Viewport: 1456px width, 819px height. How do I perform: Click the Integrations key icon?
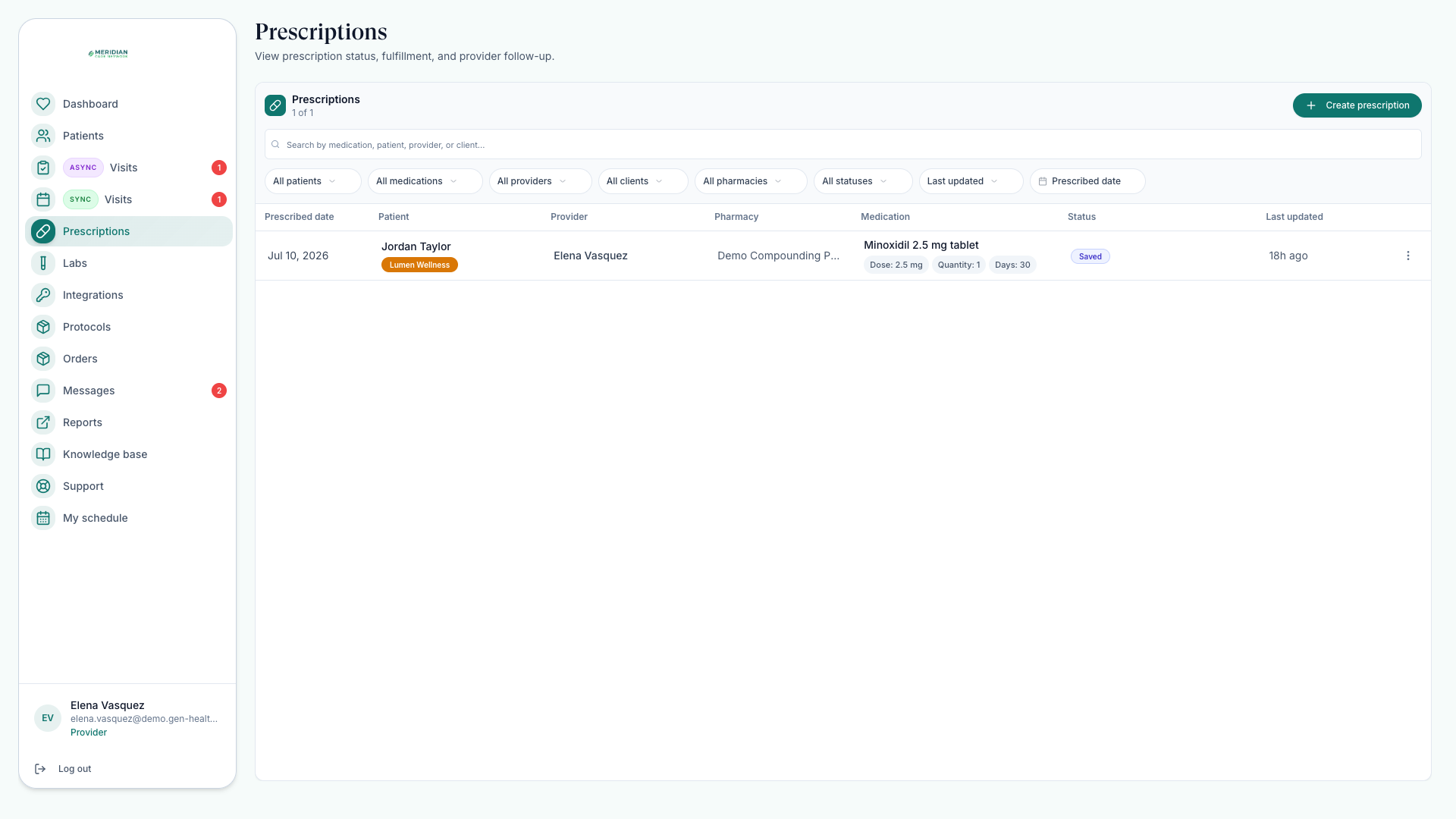43,295
